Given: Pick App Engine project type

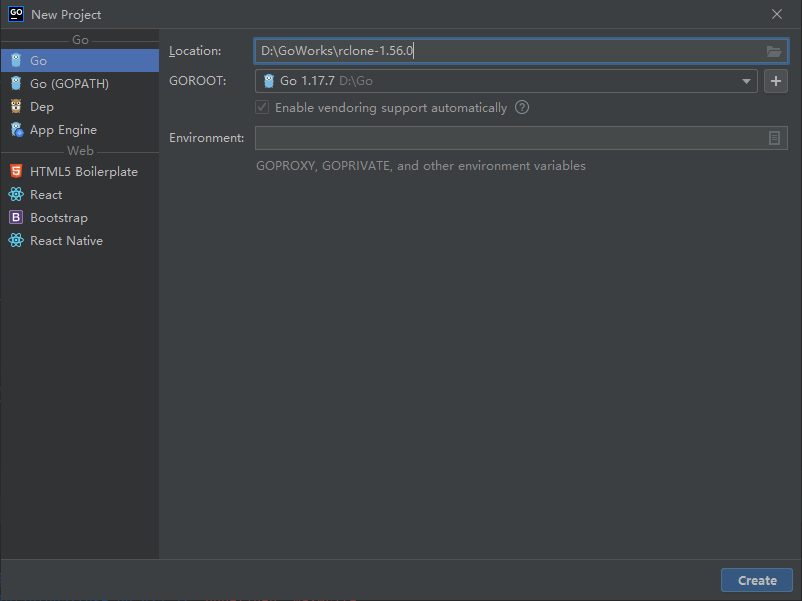Looking at the screenshot, I should (80, 129).
